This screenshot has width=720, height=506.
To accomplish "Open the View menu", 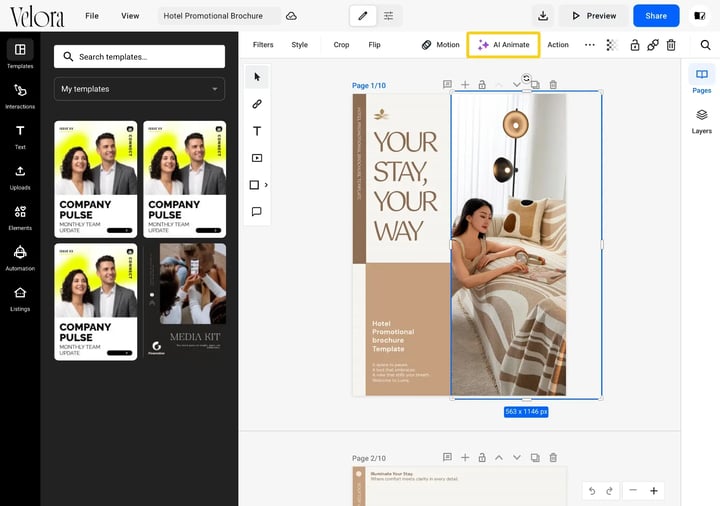I will coord(130,16).
